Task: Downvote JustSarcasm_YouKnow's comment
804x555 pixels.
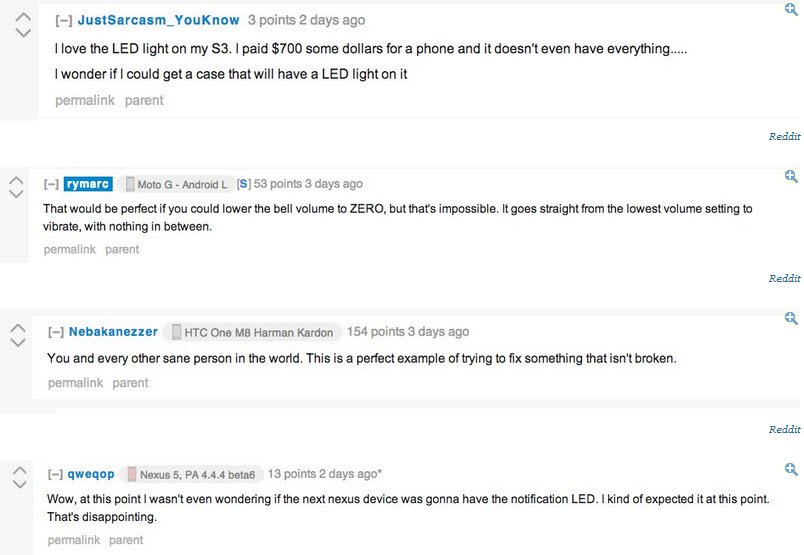Action: pyautogui.click(x=23, y=33)
